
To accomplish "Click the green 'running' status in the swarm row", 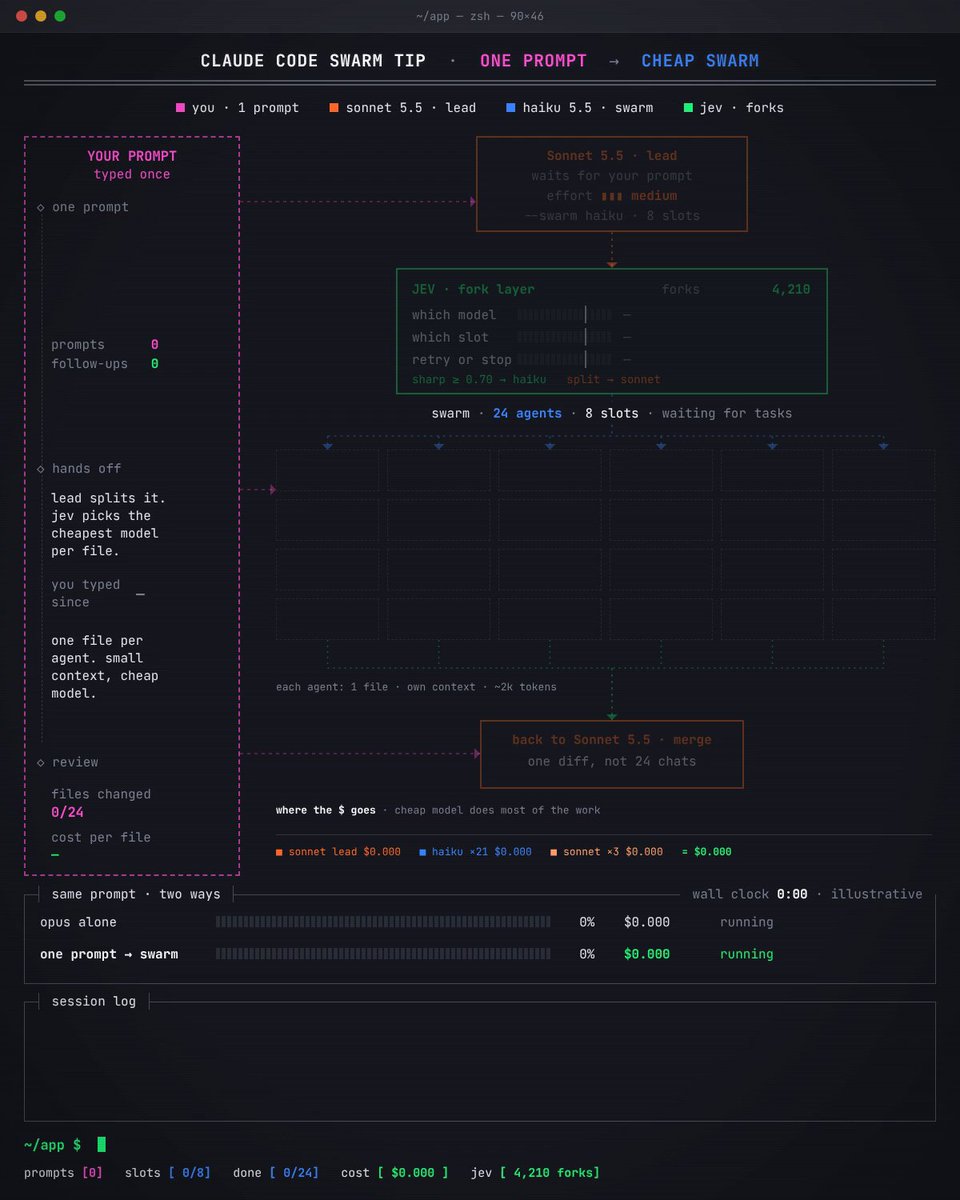I will [x=746, y=954].
